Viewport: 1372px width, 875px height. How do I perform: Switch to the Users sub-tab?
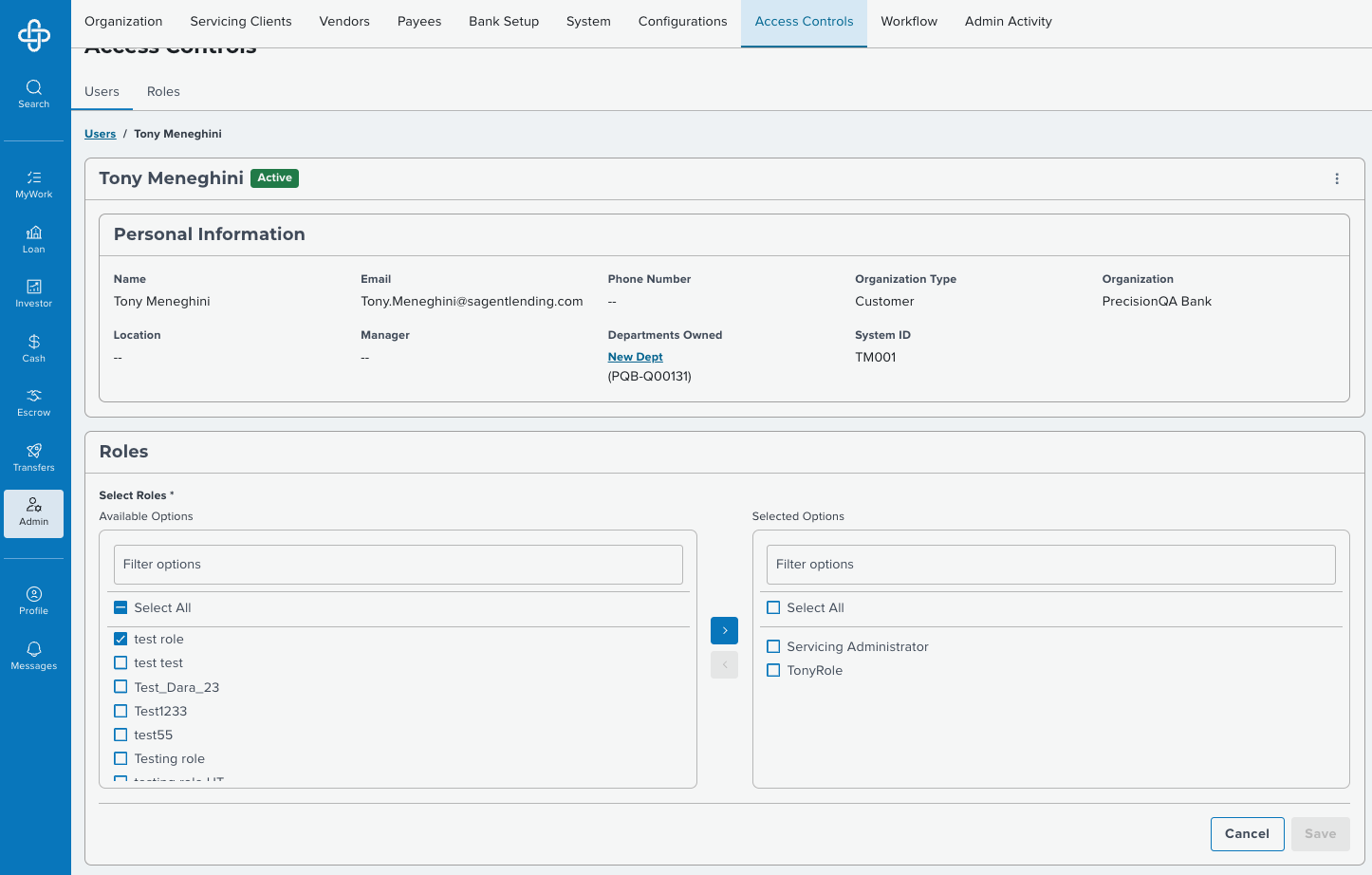point(102,91)
